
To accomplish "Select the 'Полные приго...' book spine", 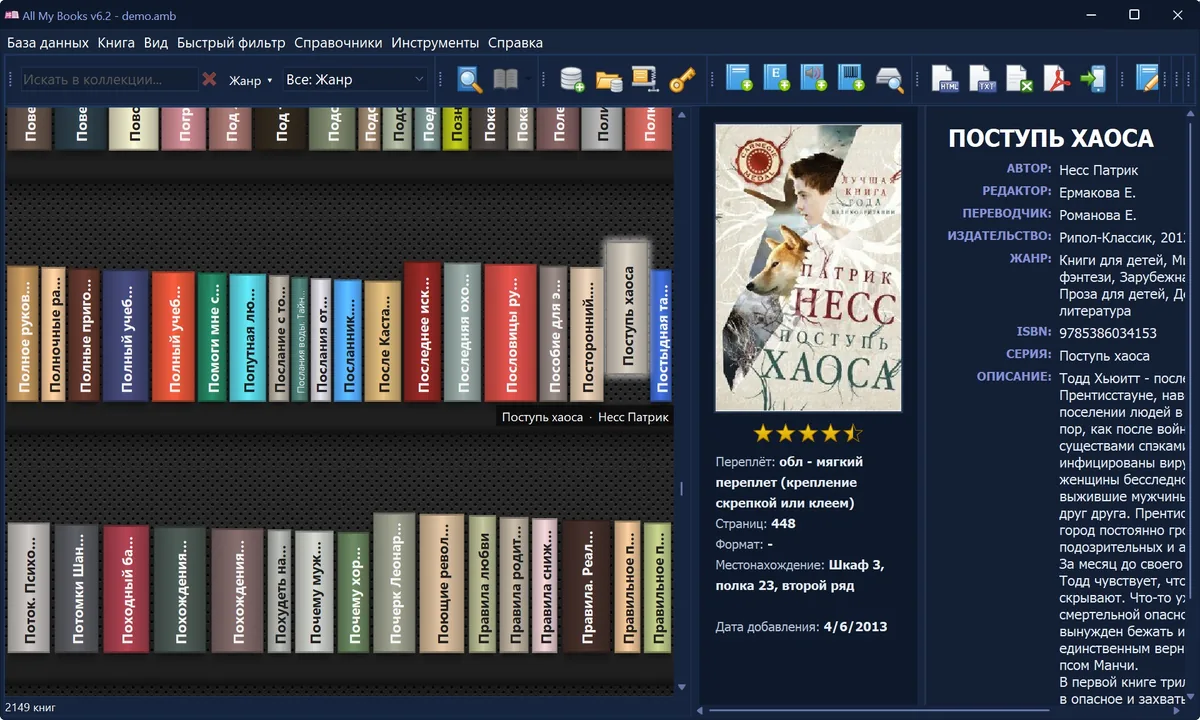I will pyautogui.click(x=84, y=335).
